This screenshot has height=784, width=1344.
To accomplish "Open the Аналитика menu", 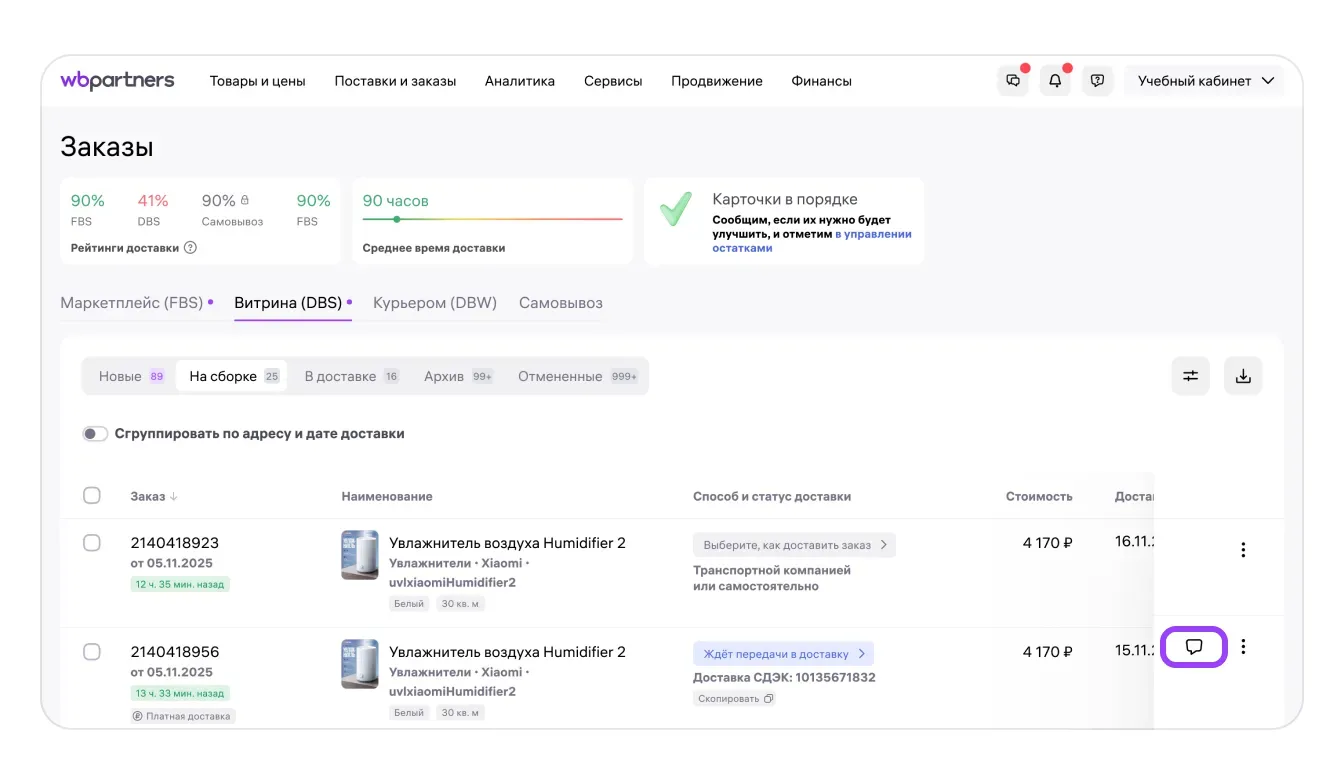I will point(520,81).
